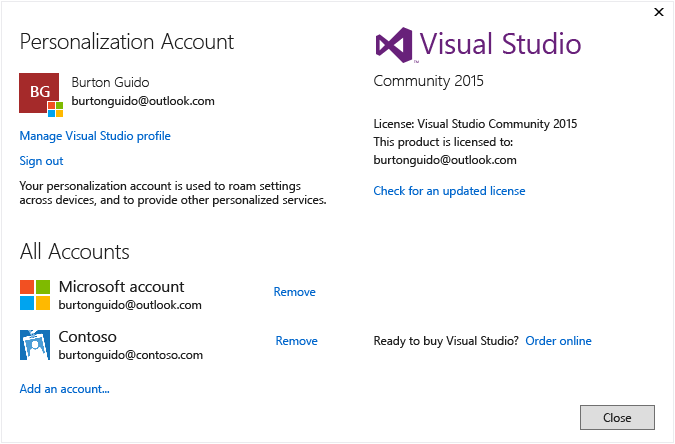Open Manage Visual Studio profile link
The height and width of the screenshot is (444, 675).
tap(95, 136)
